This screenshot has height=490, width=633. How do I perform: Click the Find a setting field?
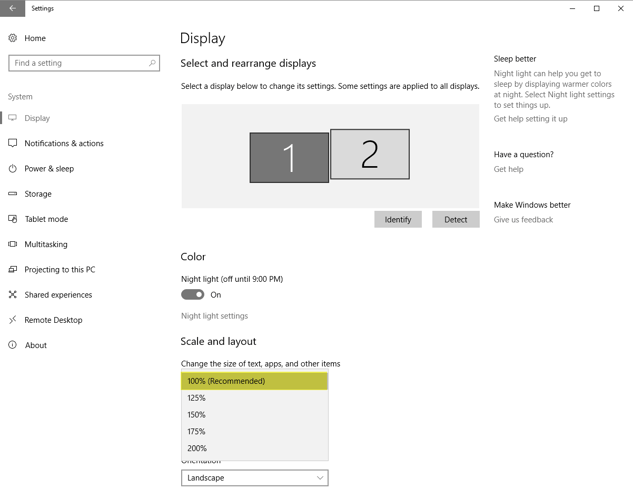78,63
